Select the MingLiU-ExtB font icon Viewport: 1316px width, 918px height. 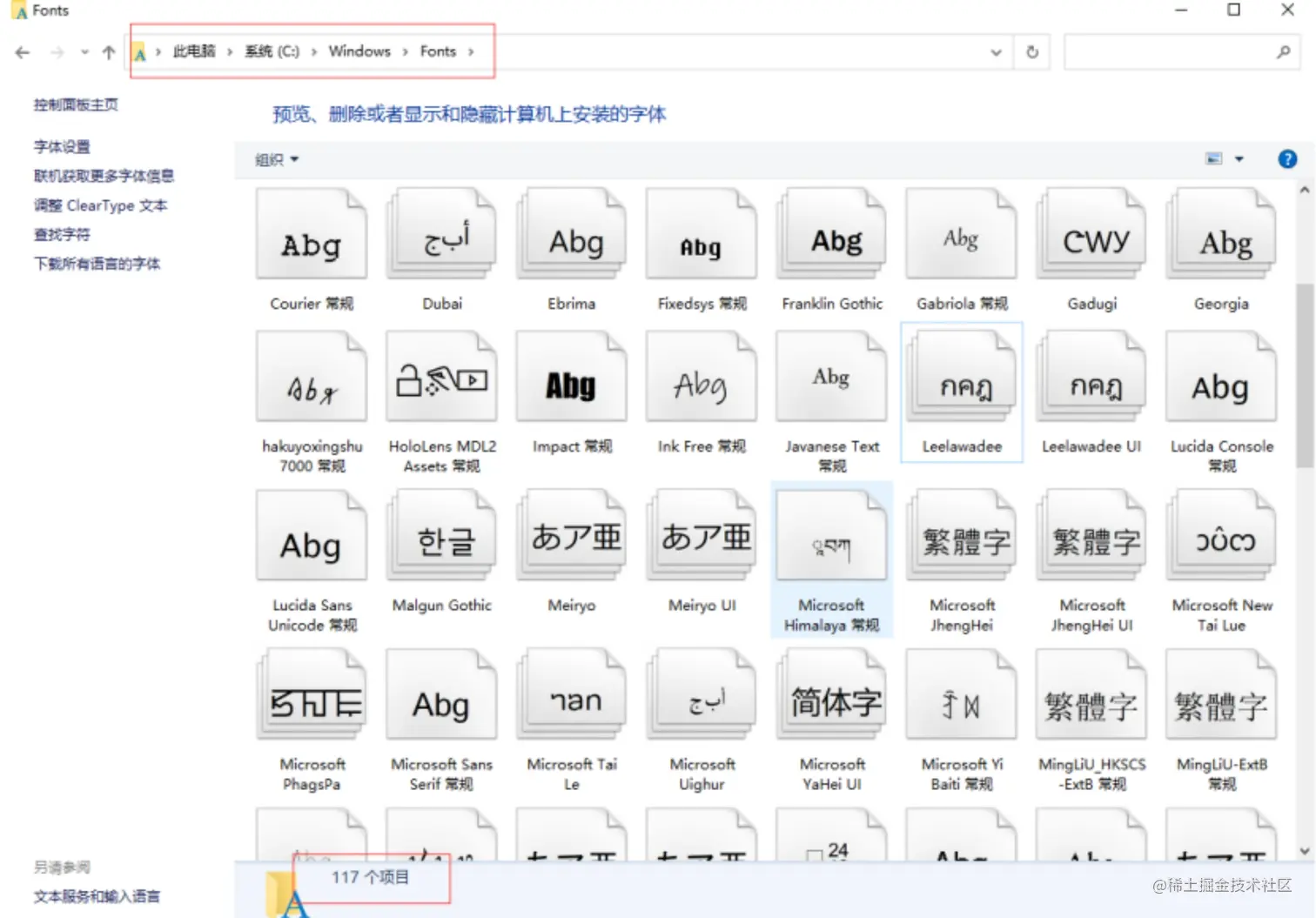click(x=1222, y=695)
